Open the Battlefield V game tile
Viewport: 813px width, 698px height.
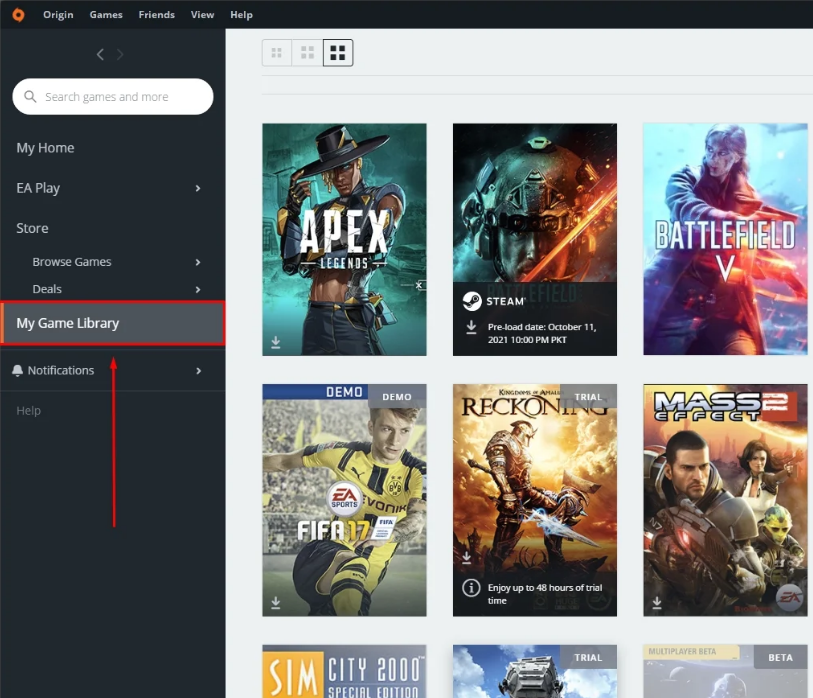tap(725, 239)
